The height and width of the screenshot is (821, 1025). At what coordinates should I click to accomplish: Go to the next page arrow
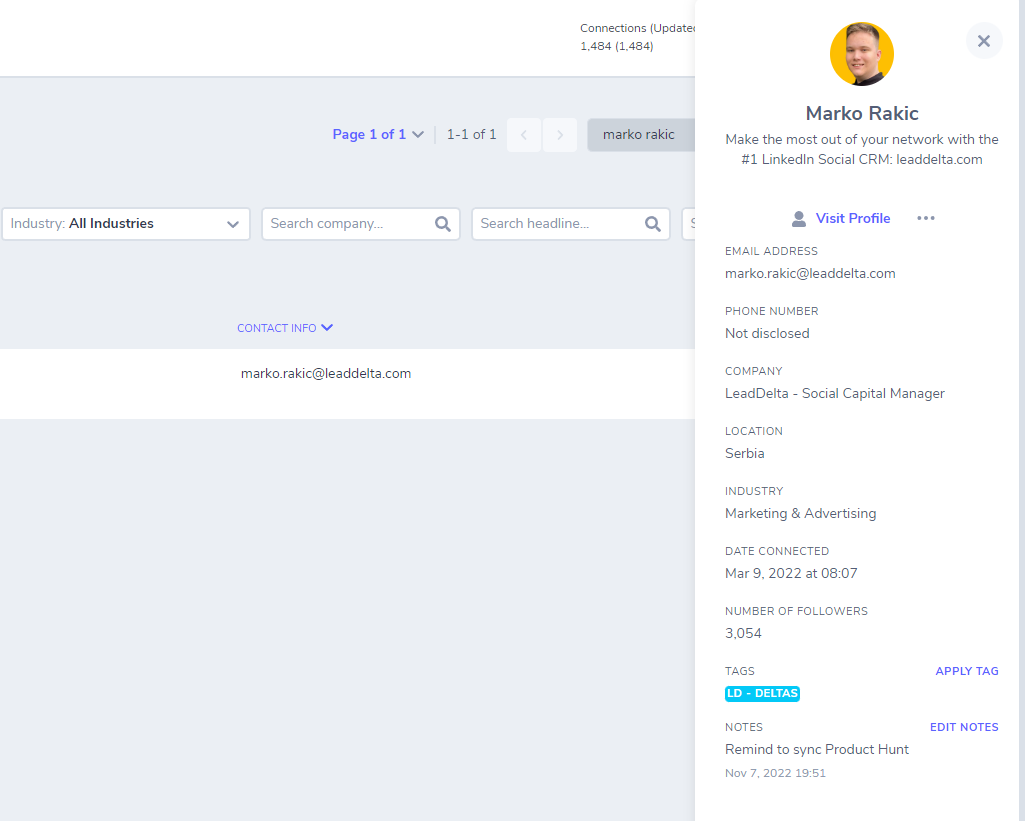click(x=560, y=135)
